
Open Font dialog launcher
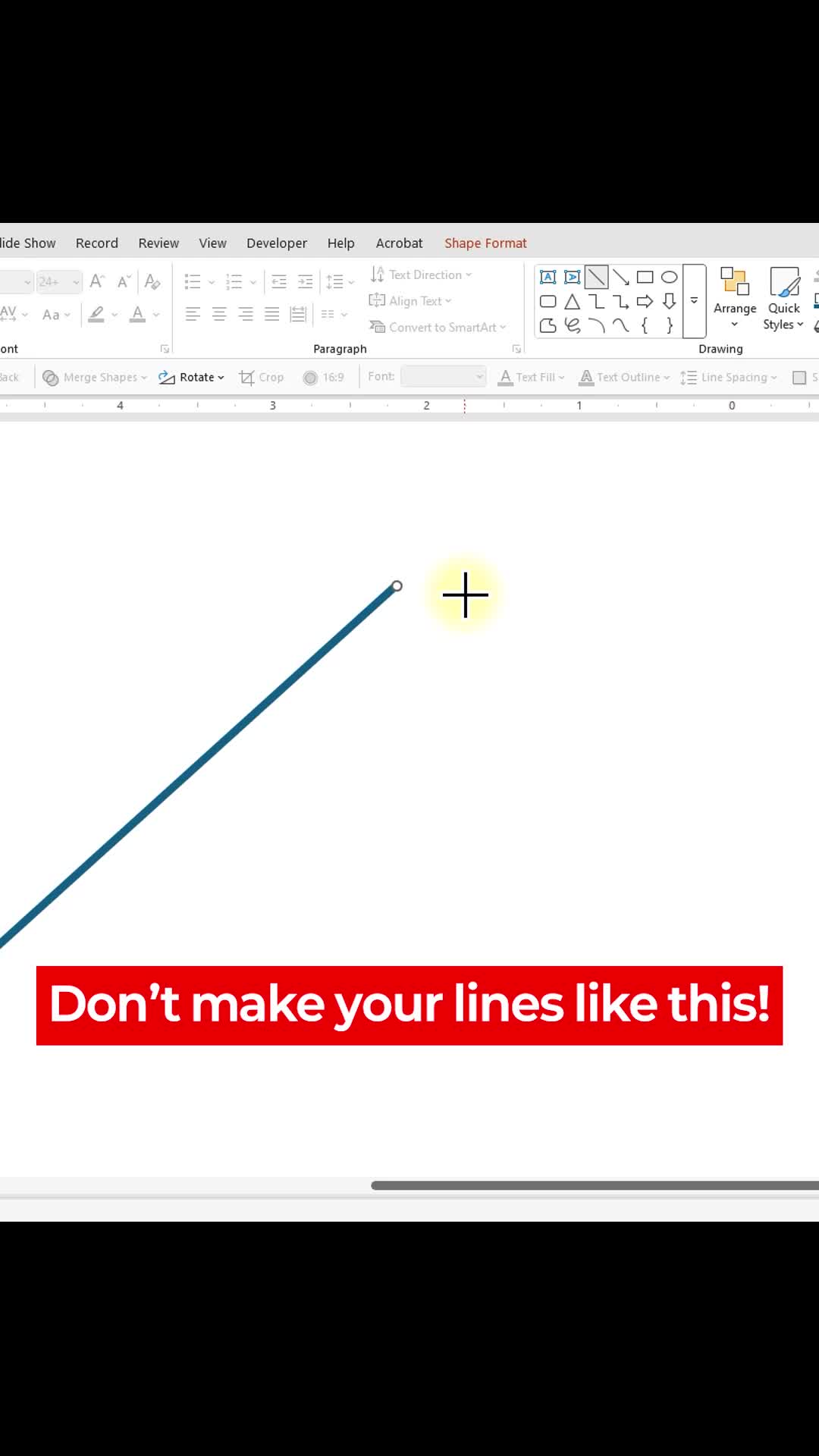click(165, 349)
